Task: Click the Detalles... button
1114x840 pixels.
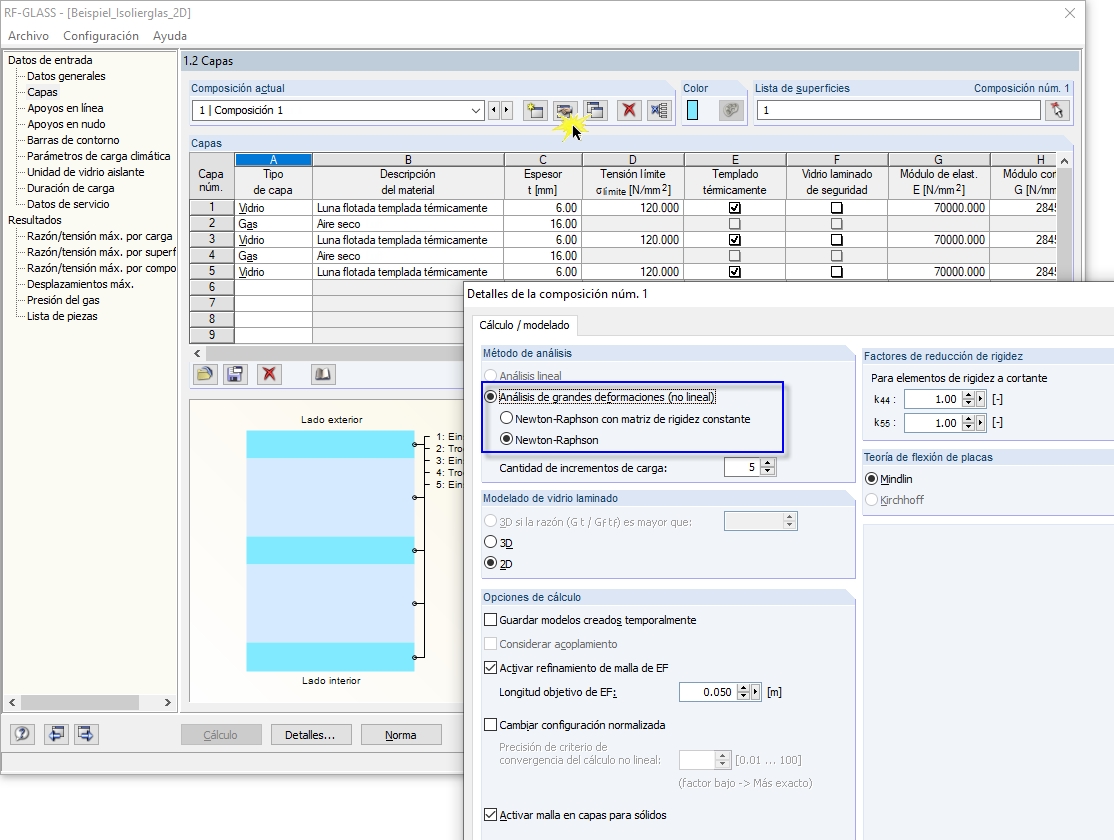Action: [310, 735]
